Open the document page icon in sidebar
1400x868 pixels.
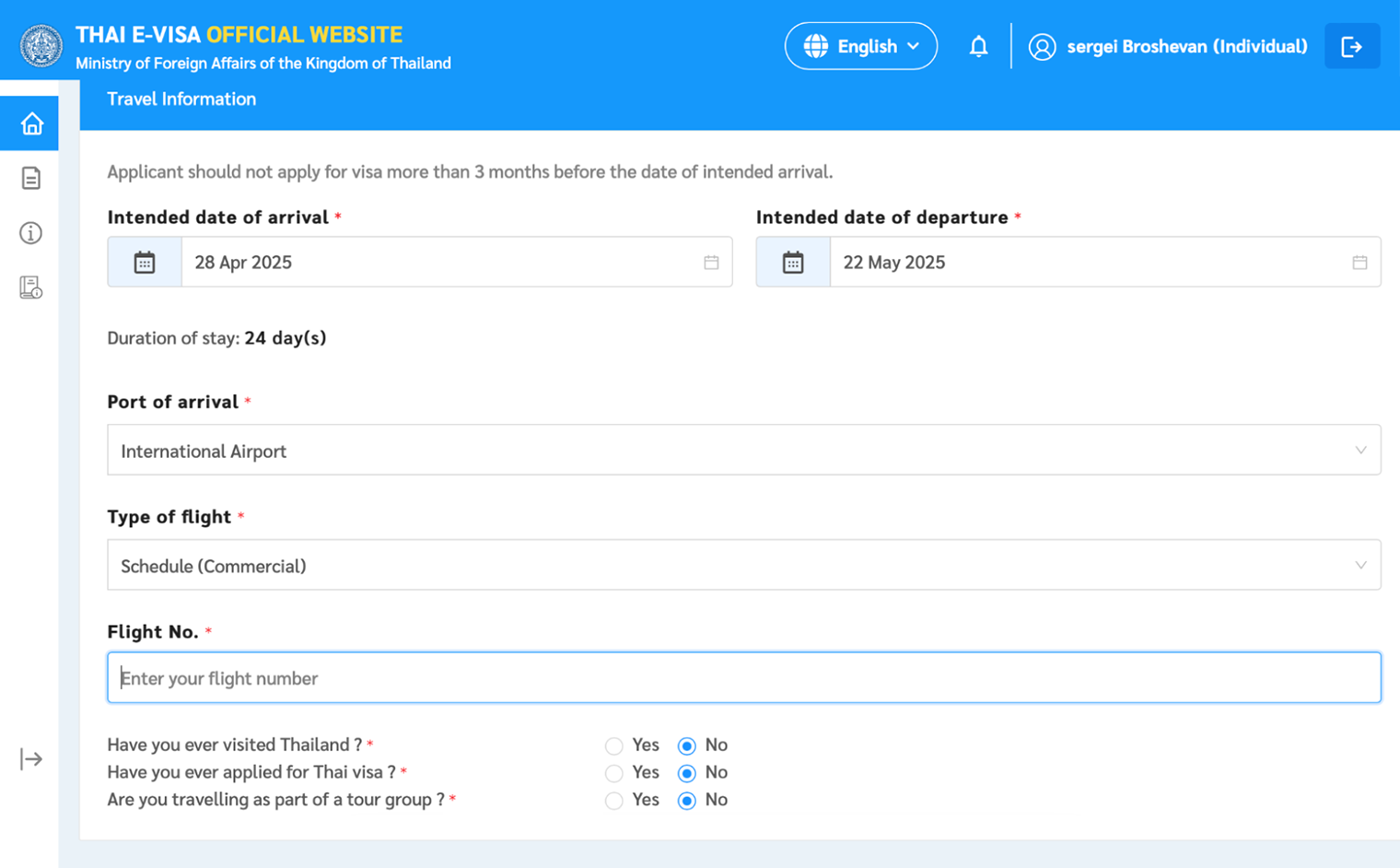click(x=31, y=178)
